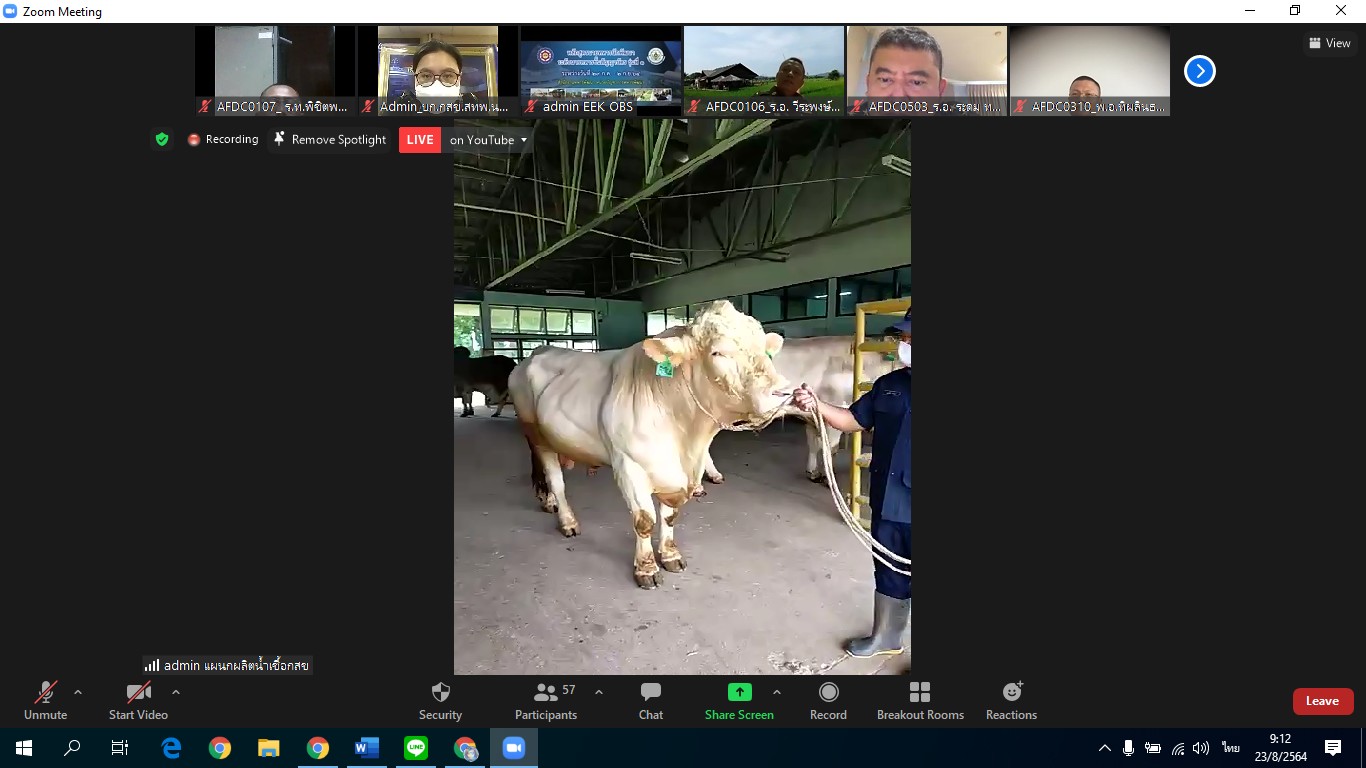The width and height of the screenshot is (1366, 768).
Task: Click the green encryption shield icon
Action: point(162,139)
